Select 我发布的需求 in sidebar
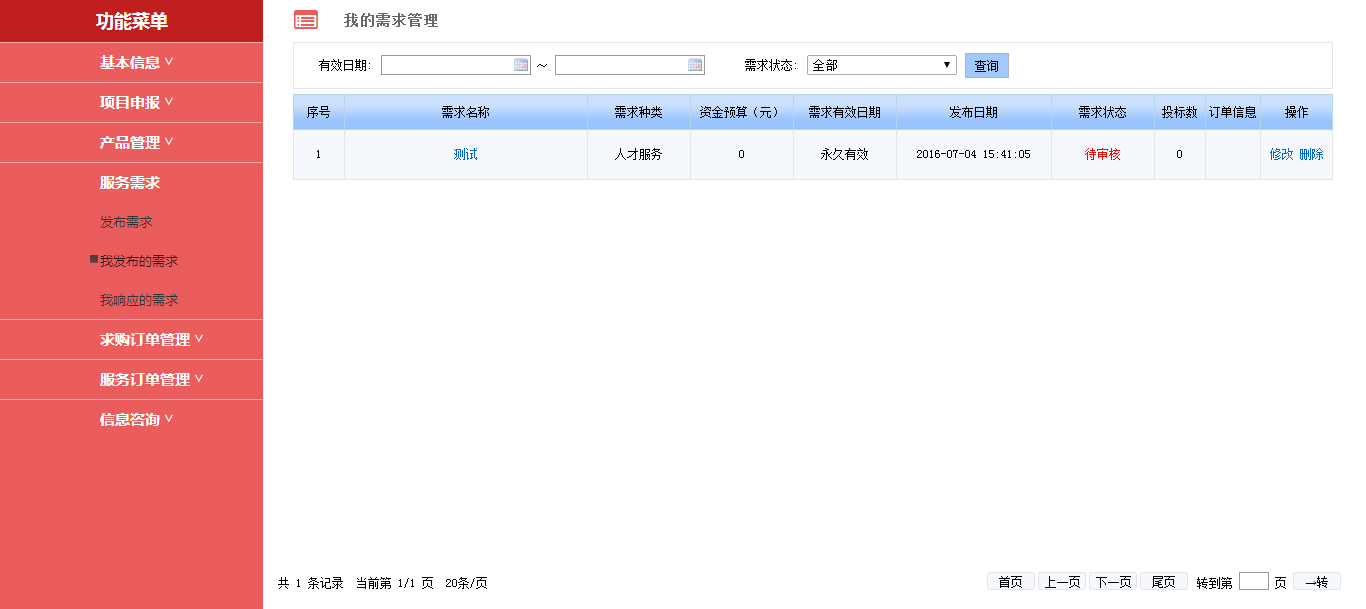1366x609 pixels. (x=139, y=261)
